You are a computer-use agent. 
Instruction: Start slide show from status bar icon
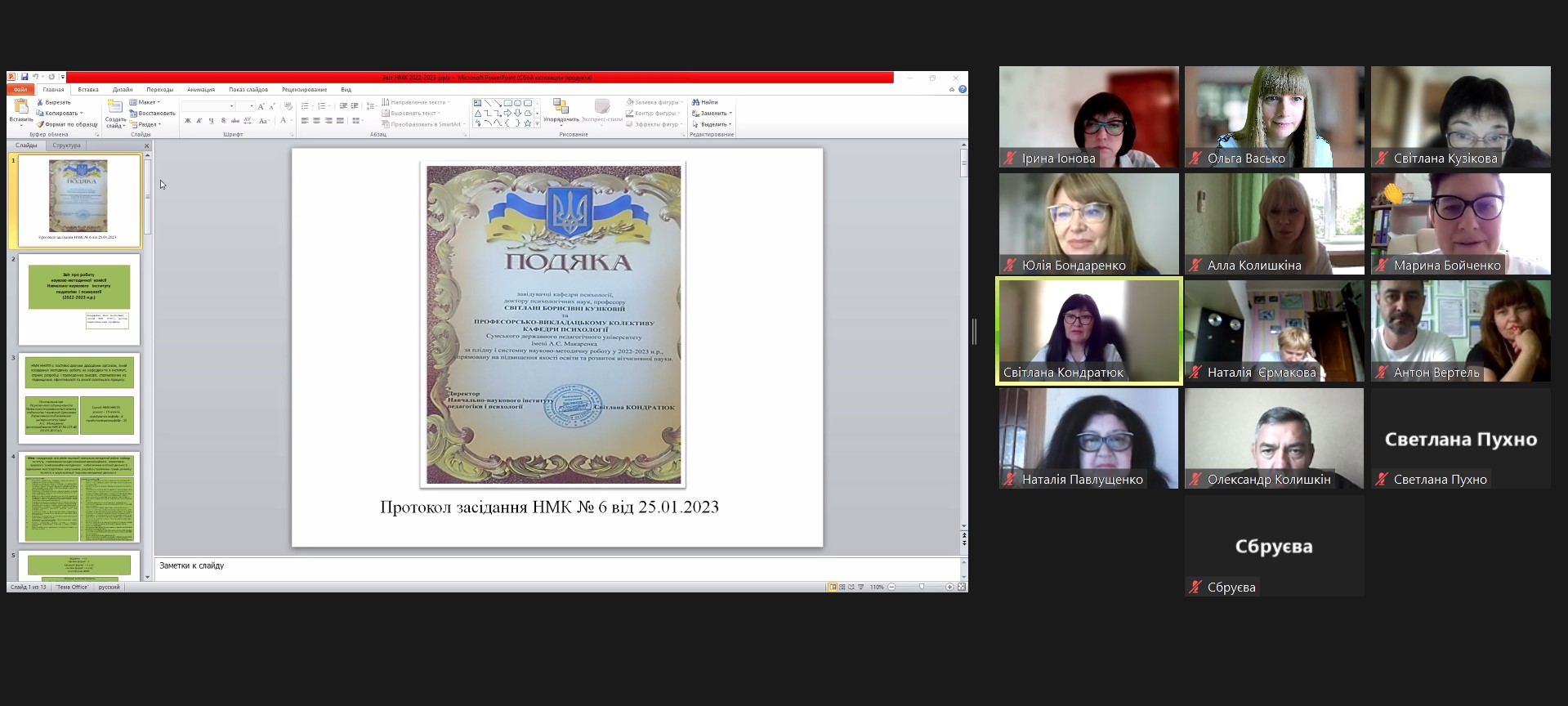(860, 587)
